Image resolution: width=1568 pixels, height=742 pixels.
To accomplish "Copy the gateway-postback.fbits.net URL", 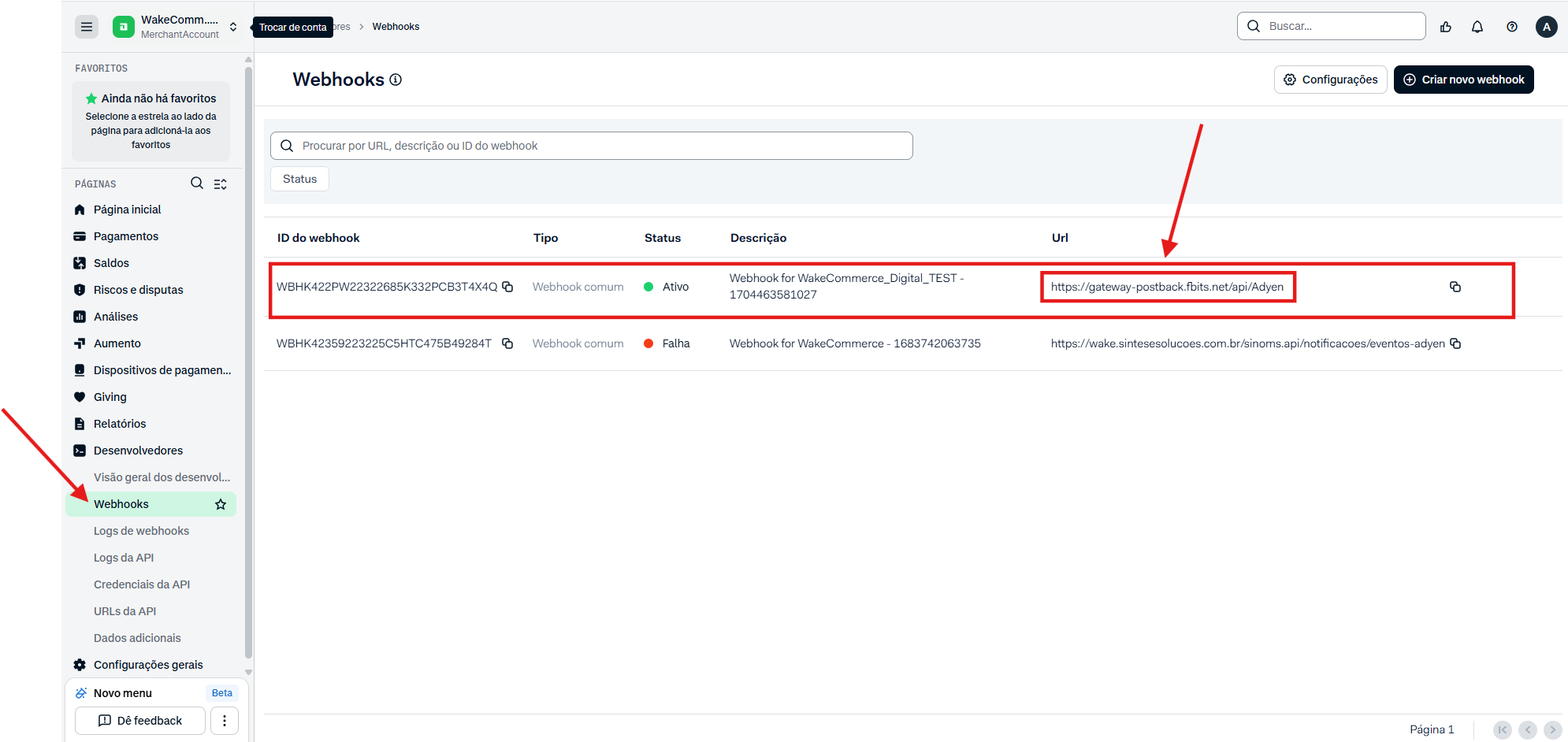I will [1455, 287].
